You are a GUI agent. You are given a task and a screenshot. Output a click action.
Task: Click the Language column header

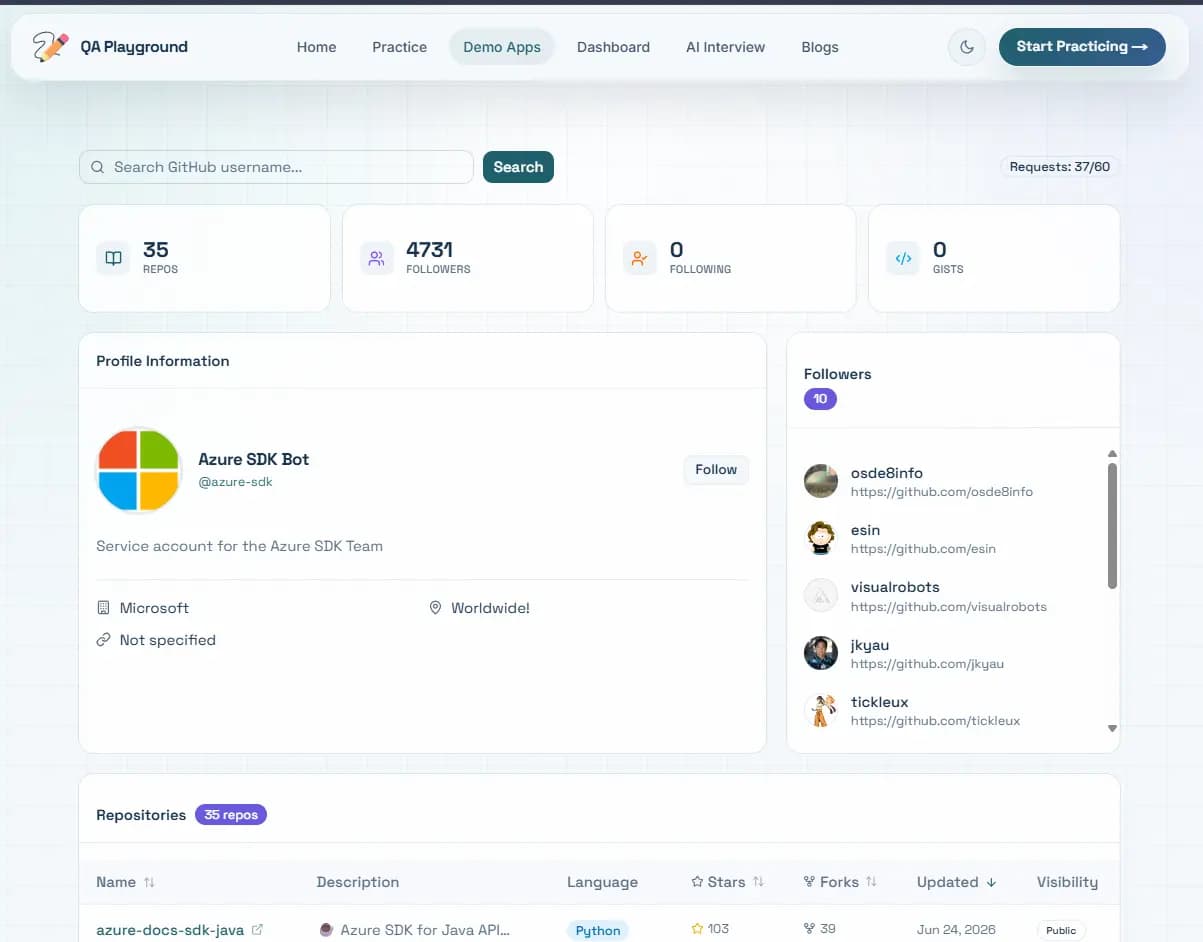pos(602,882)
